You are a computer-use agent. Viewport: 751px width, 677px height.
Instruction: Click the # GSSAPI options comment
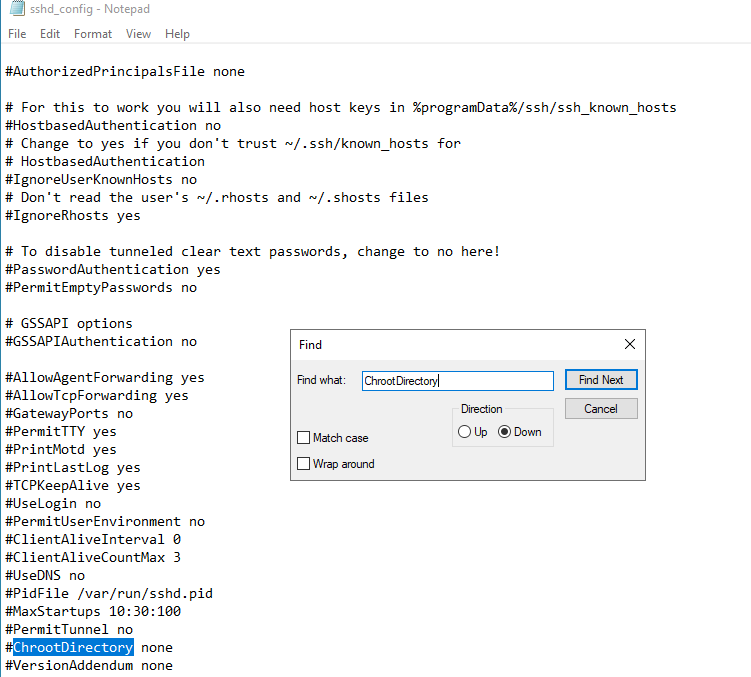pos(69,323)
